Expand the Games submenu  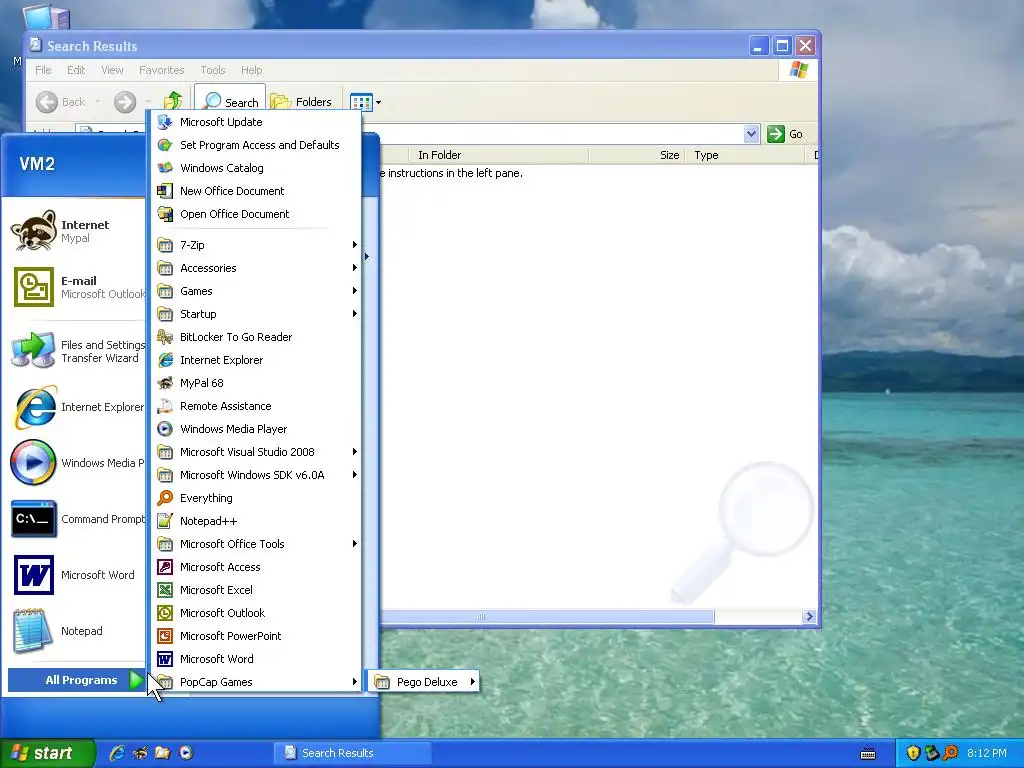256,291
